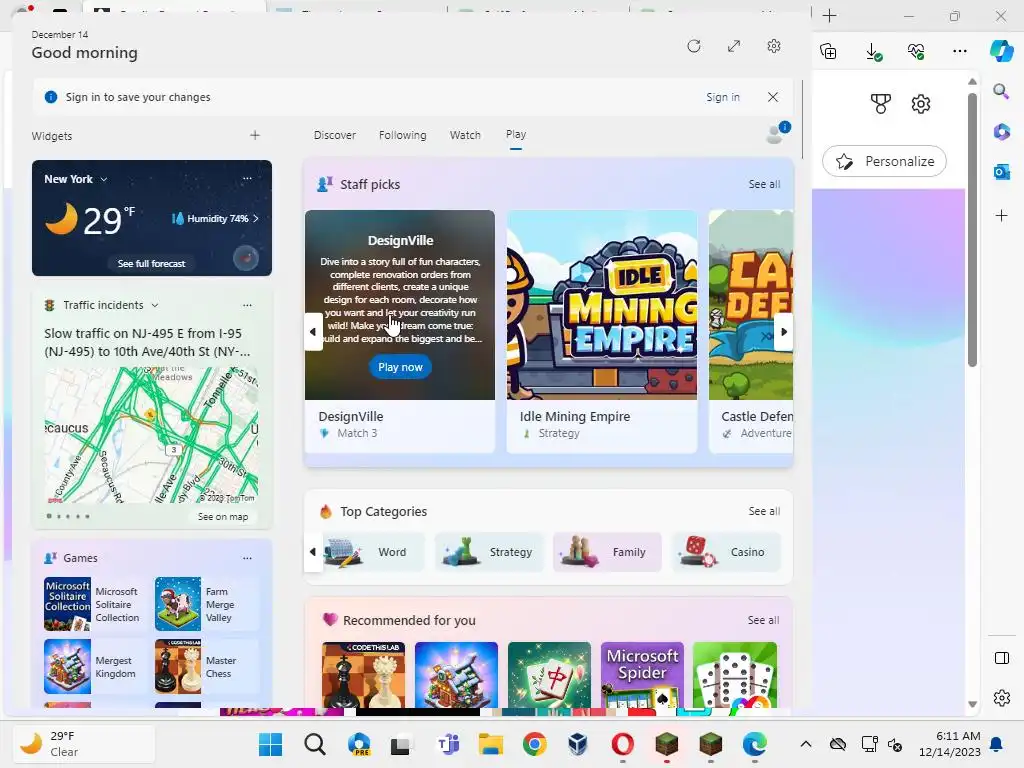Open taskbar Search

click(315, 744)
